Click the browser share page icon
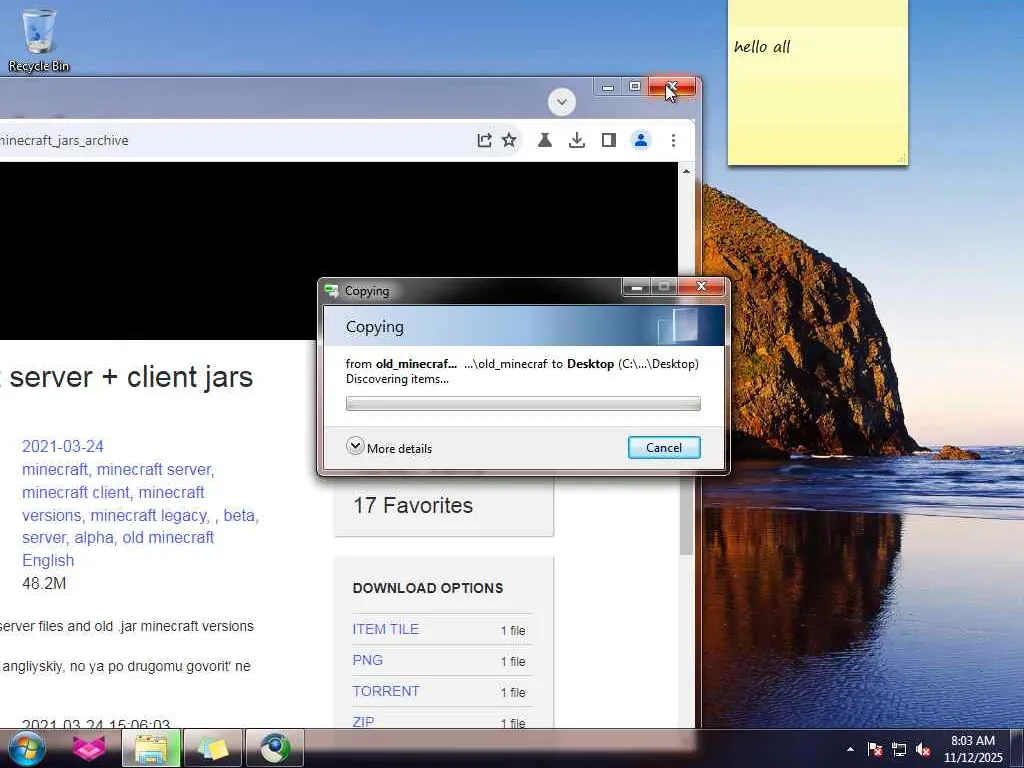The height and width of the screenshot is (768, 1024). coord(484,140)
